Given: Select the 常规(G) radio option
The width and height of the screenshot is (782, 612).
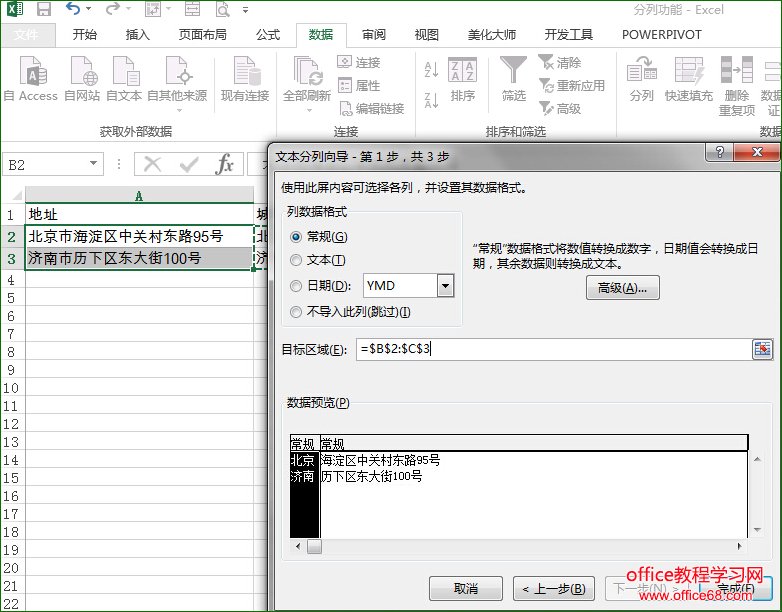Looking at the screenshot, I should [x=296, y=237].
